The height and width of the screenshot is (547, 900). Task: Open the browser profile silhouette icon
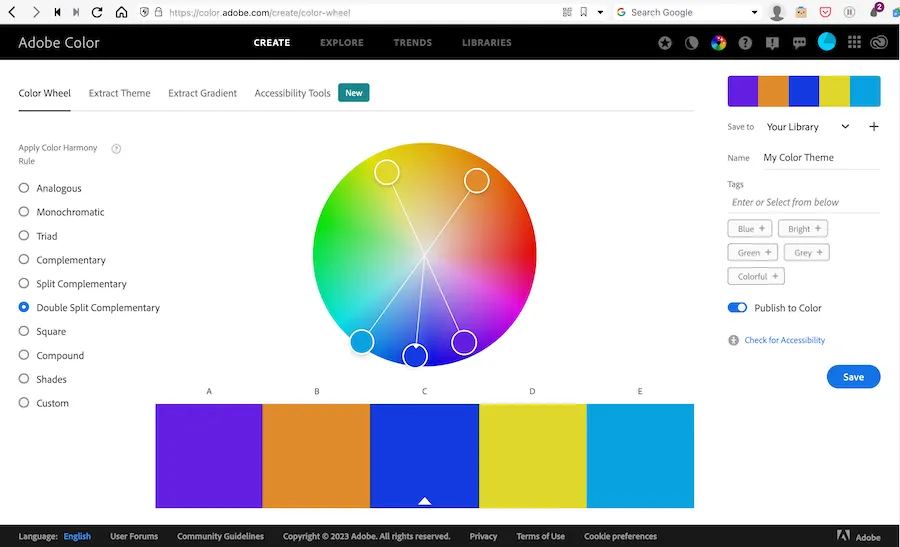(777, 12)
